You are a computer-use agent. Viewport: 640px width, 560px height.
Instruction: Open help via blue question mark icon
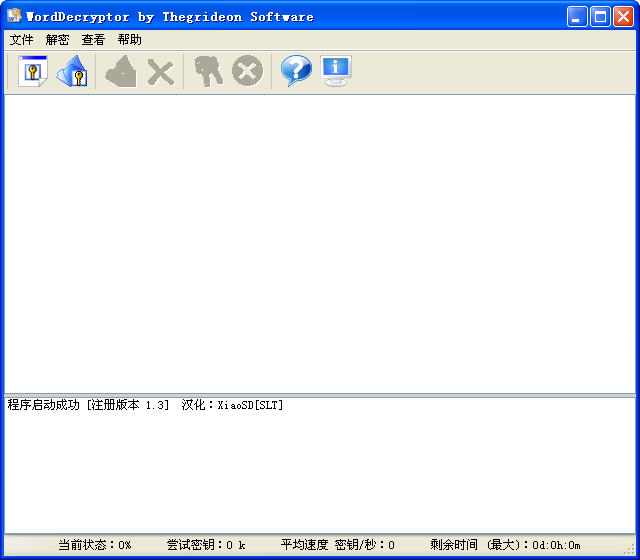point(296,71)
